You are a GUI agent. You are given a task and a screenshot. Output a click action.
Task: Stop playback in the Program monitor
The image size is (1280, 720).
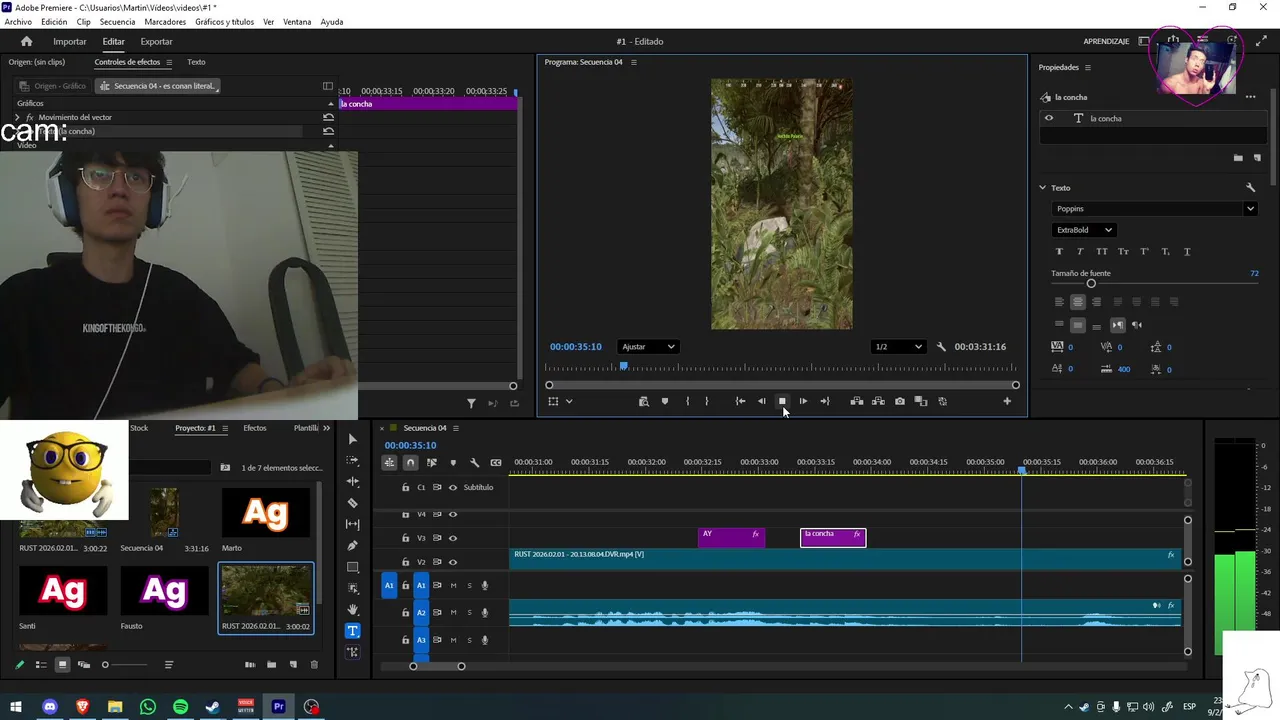pos(782,401)
